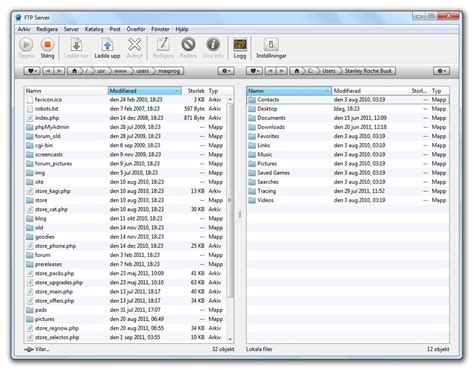Open the Överför menu

pyautogui.click(x=136, y=29)
